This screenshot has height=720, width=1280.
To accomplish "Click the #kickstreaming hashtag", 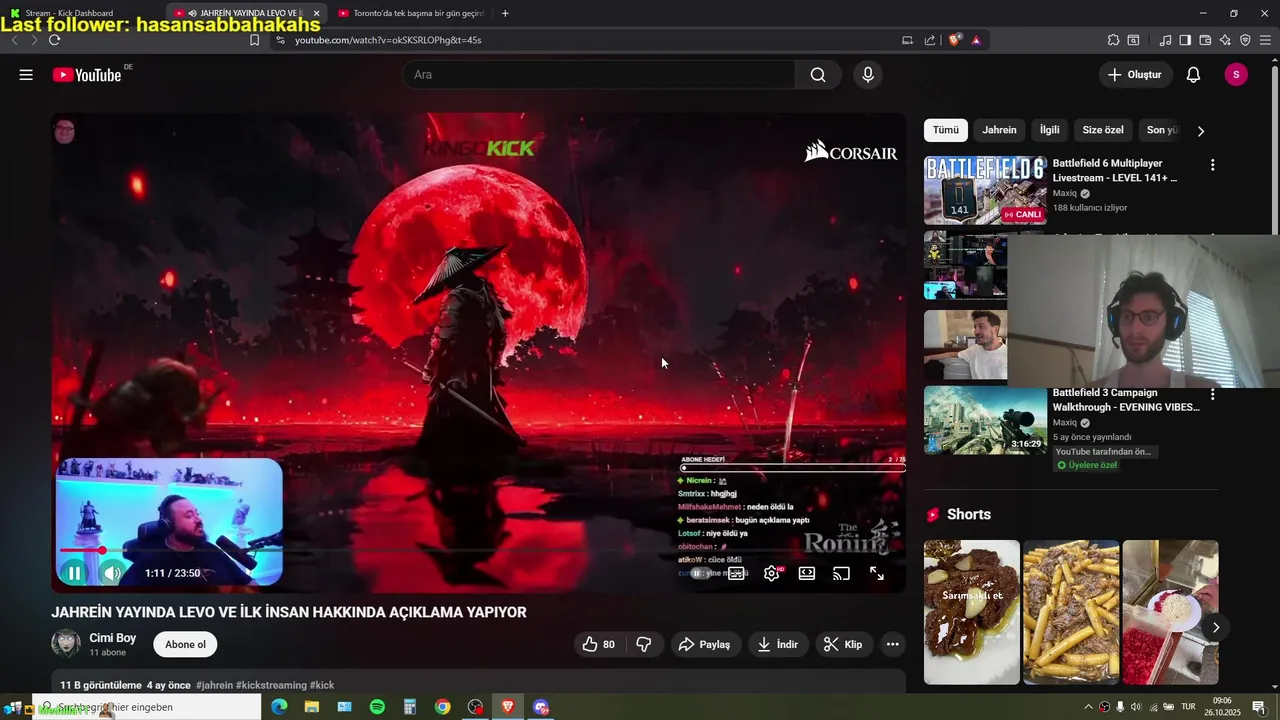I will pos(271,685).
